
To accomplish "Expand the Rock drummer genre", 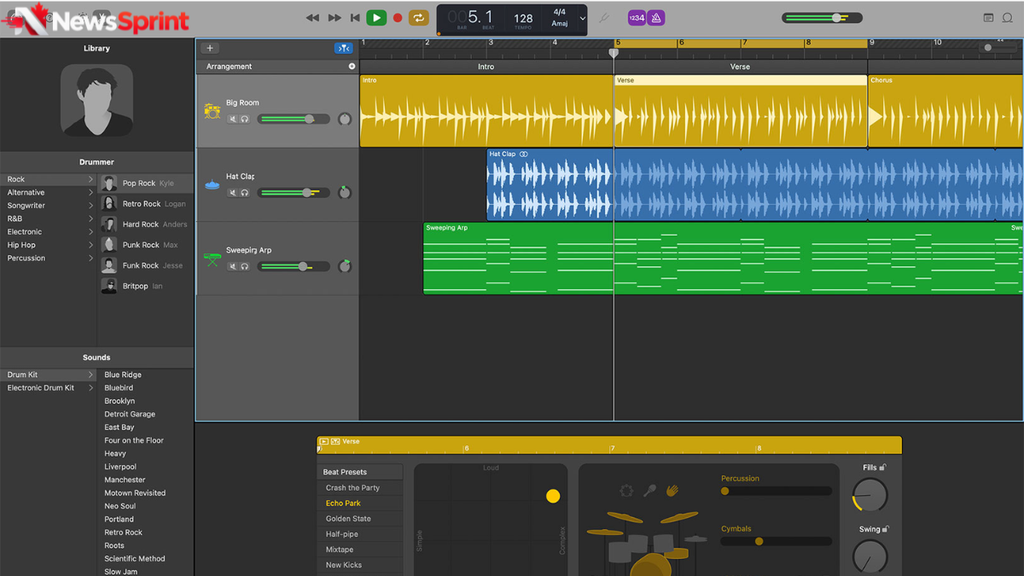I will coord(90,179).
